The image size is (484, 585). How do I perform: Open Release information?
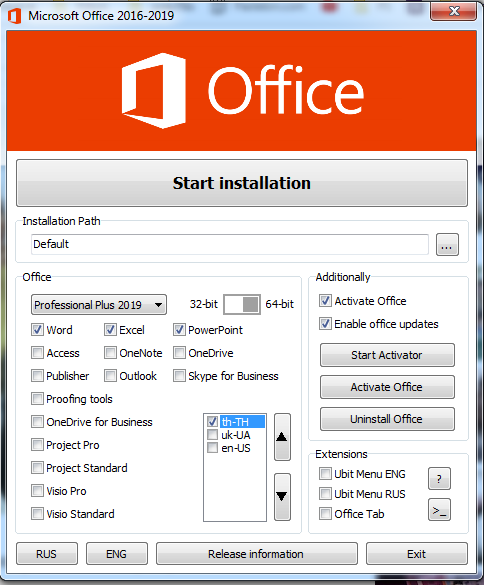coord(256,554)
